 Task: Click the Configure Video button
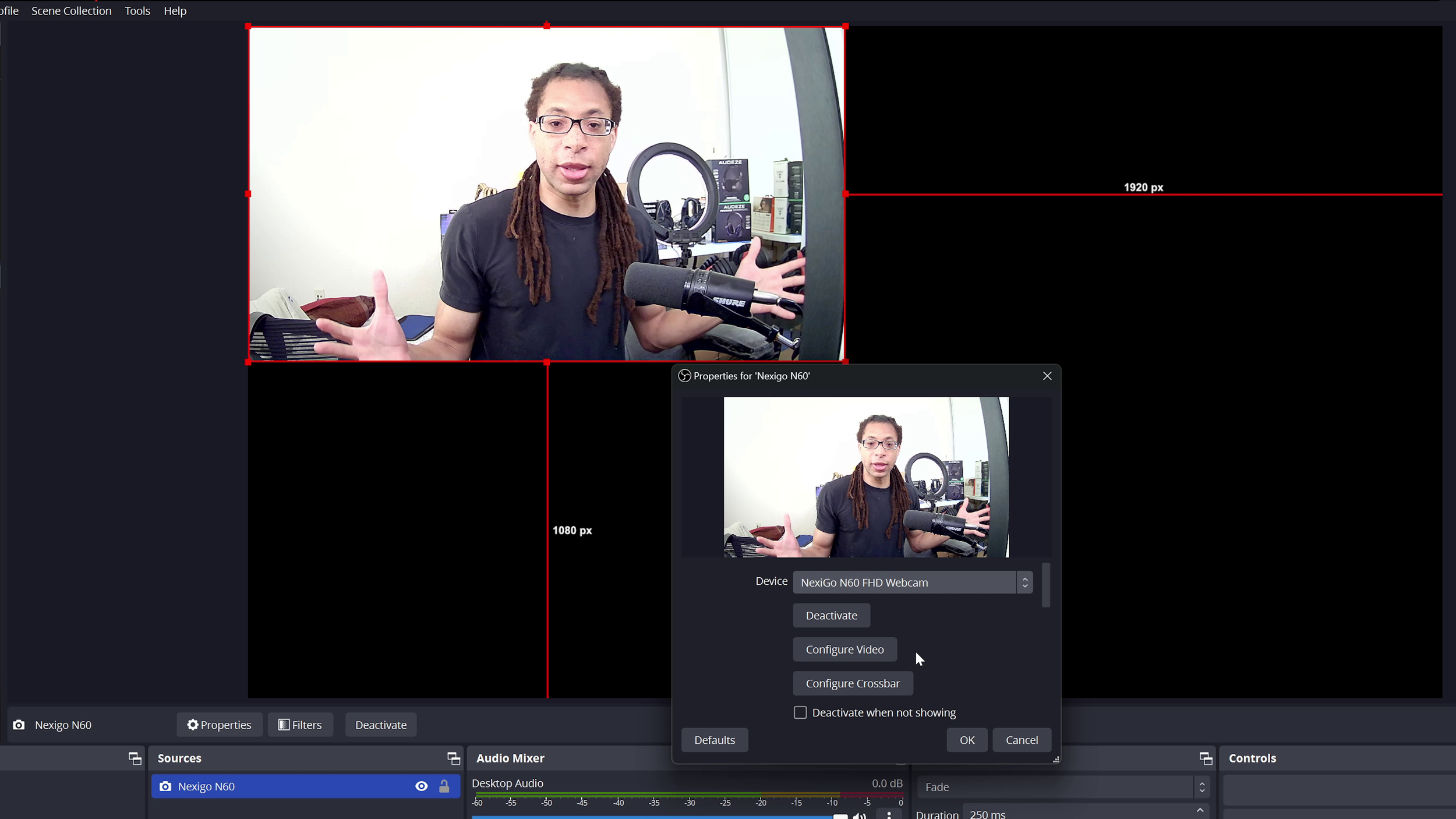point(844,649)
